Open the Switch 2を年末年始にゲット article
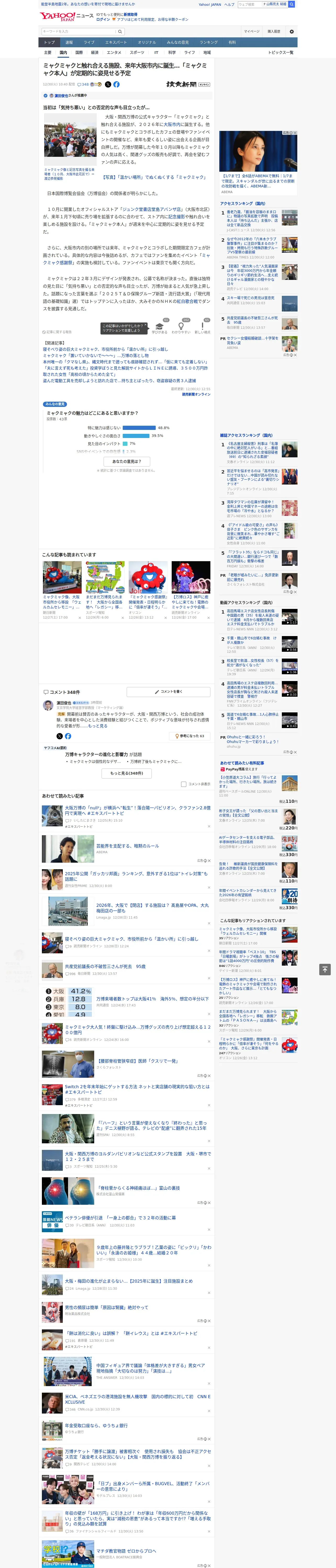 (137, 1089)
